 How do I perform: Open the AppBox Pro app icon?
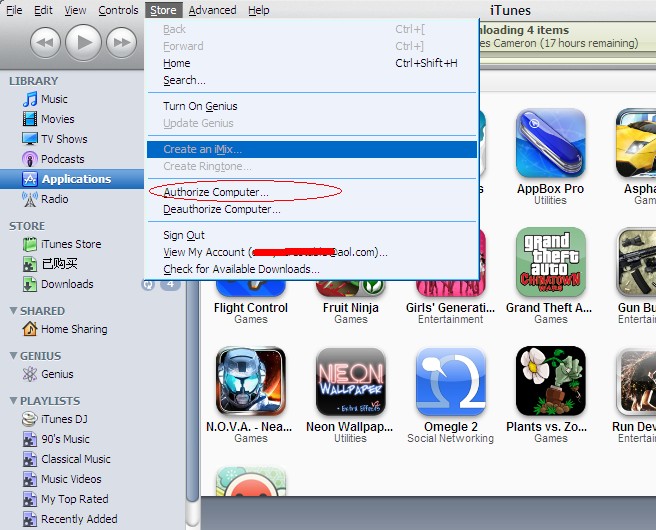(x=550, y=144)
